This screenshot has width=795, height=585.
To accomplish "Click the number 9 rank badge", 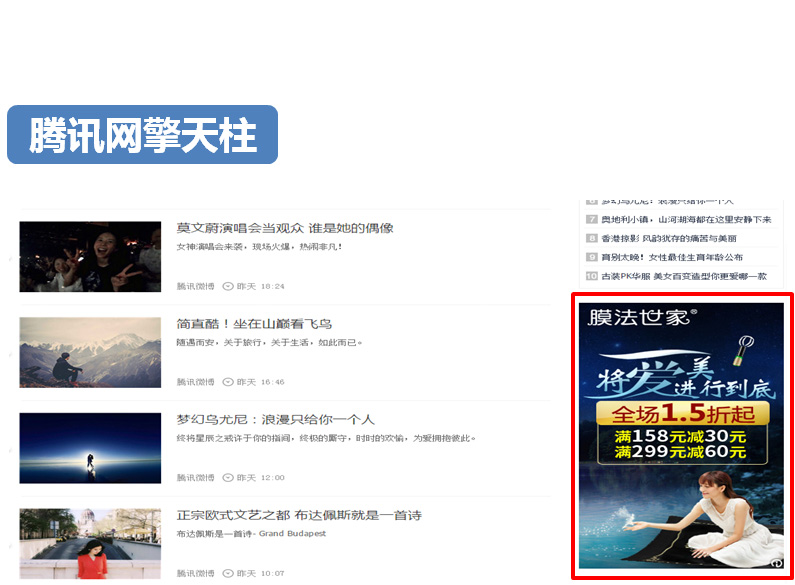I will point(592,257).
